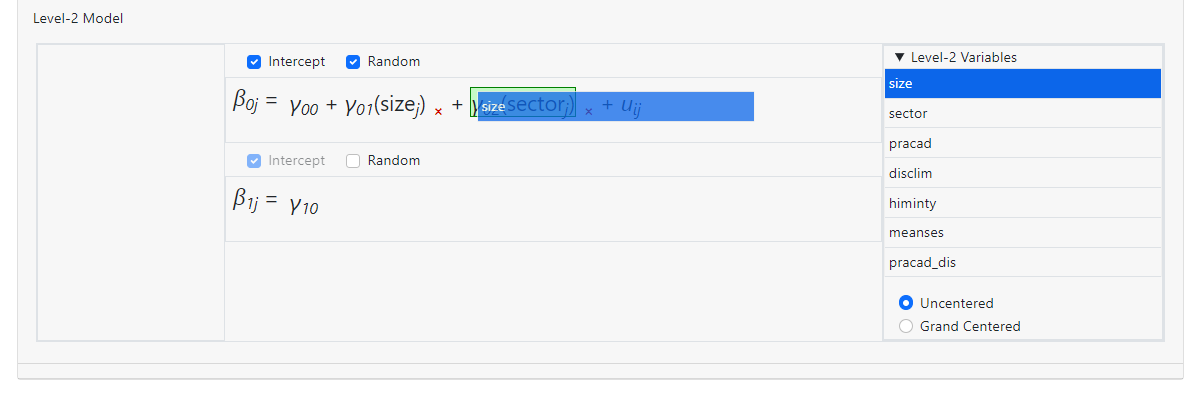
Task: Click the γ00 intercept term
Action: pyautogui.click(x=303, y=107)
